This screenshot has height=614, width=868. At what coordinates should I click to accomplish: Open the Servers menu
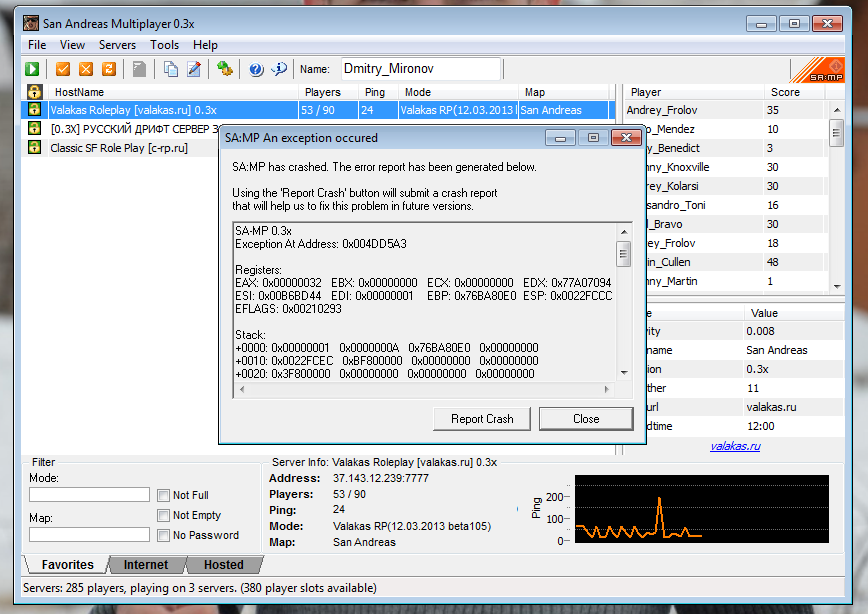point(117,45)
